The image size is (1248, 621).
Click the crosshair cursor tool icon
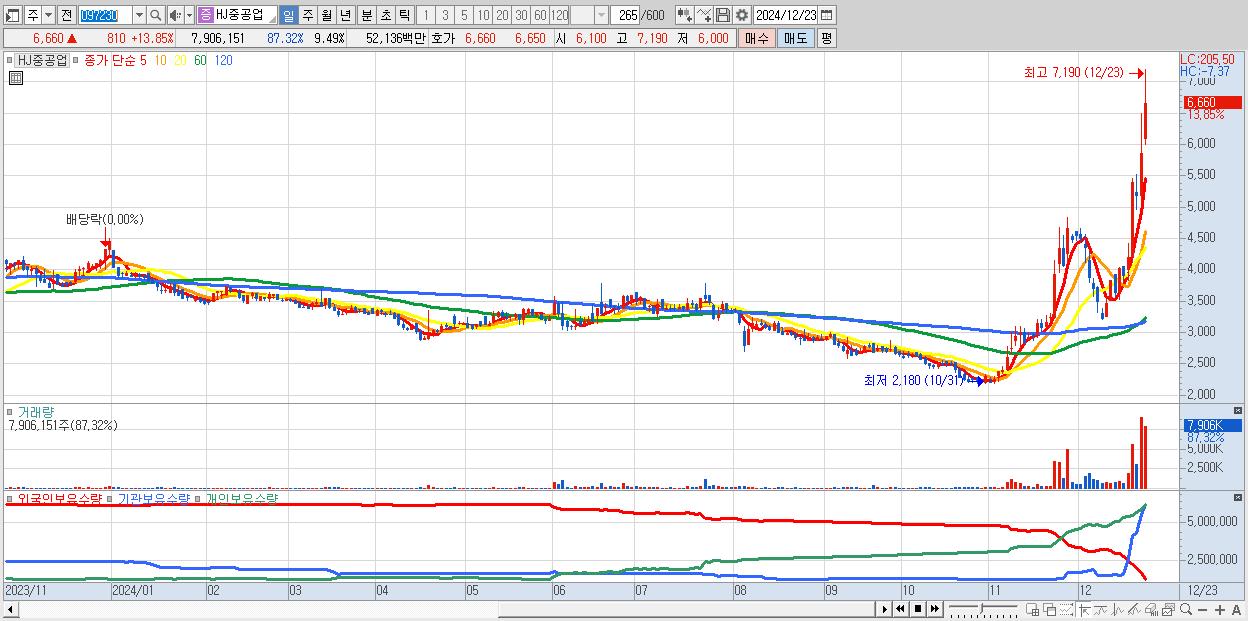click(1084, 609)
